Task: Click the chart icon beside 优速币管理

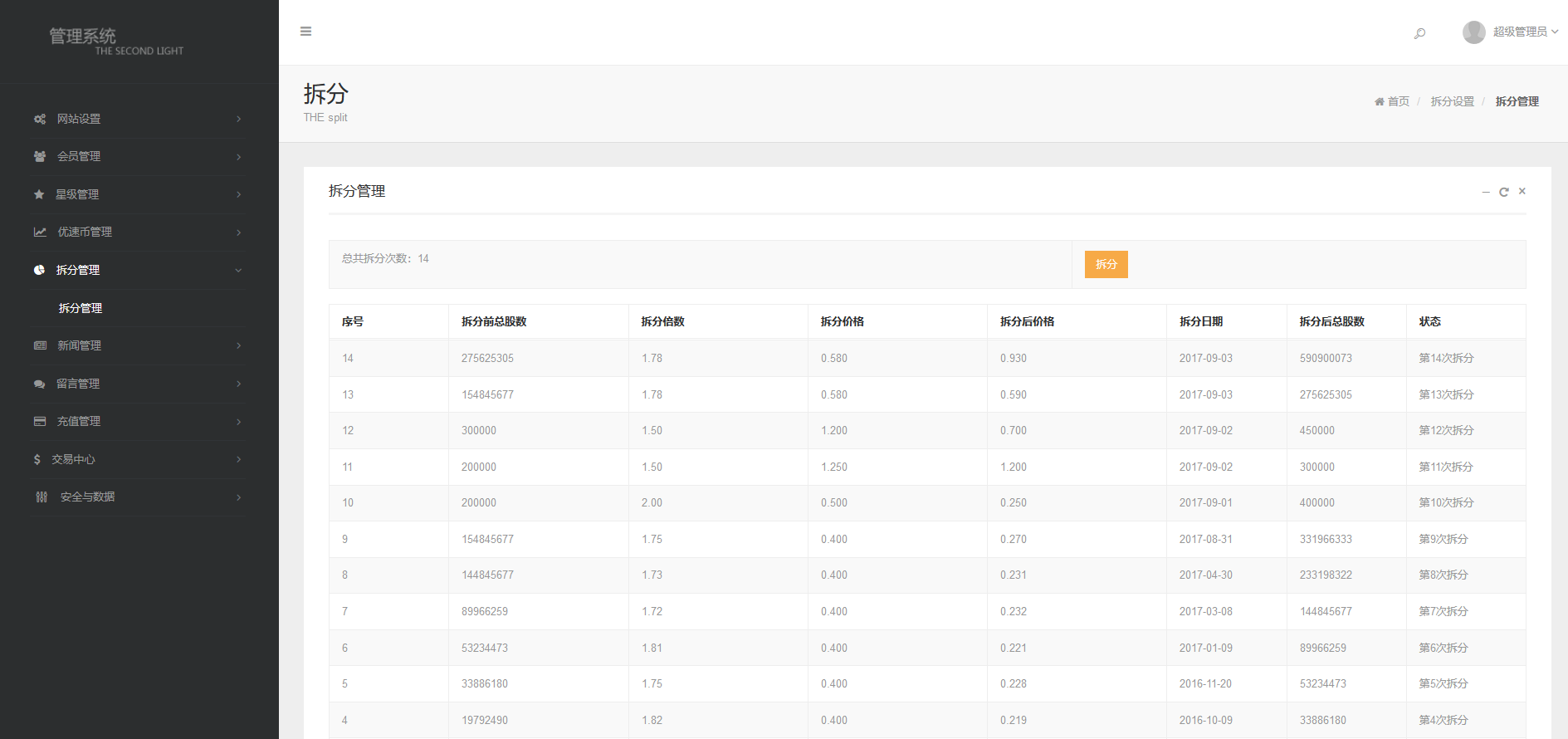Action: point(40,232)
